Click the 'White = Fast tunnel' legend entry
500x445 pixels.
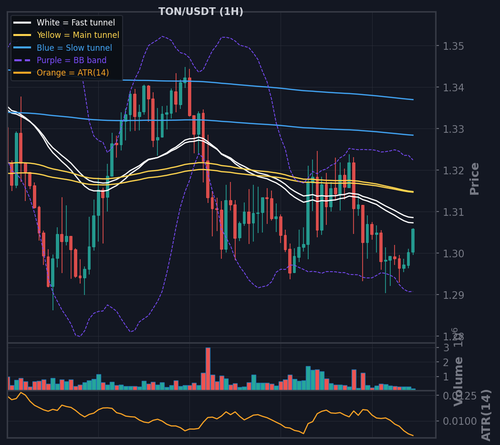click(64, 23)
